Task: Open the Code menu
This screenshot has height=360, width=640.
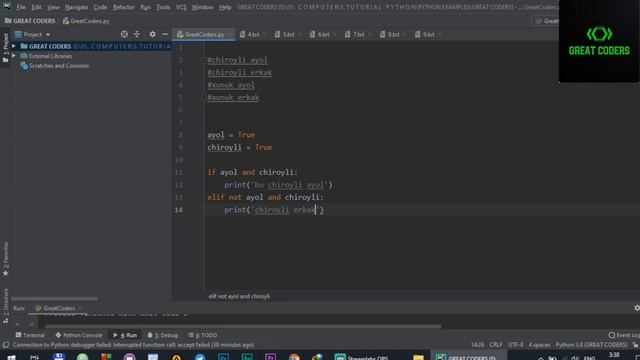Action: pyautogui.click(x=100, y=7)
